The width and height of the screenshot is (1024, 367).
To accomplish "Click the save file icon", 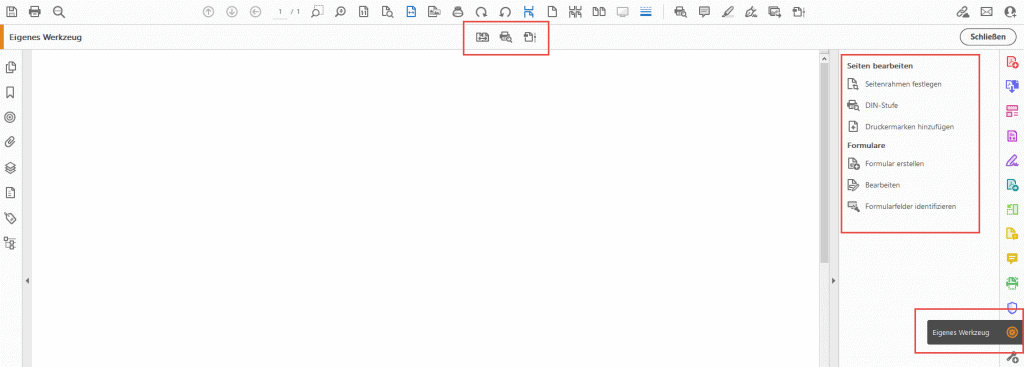I will point(12,12).
